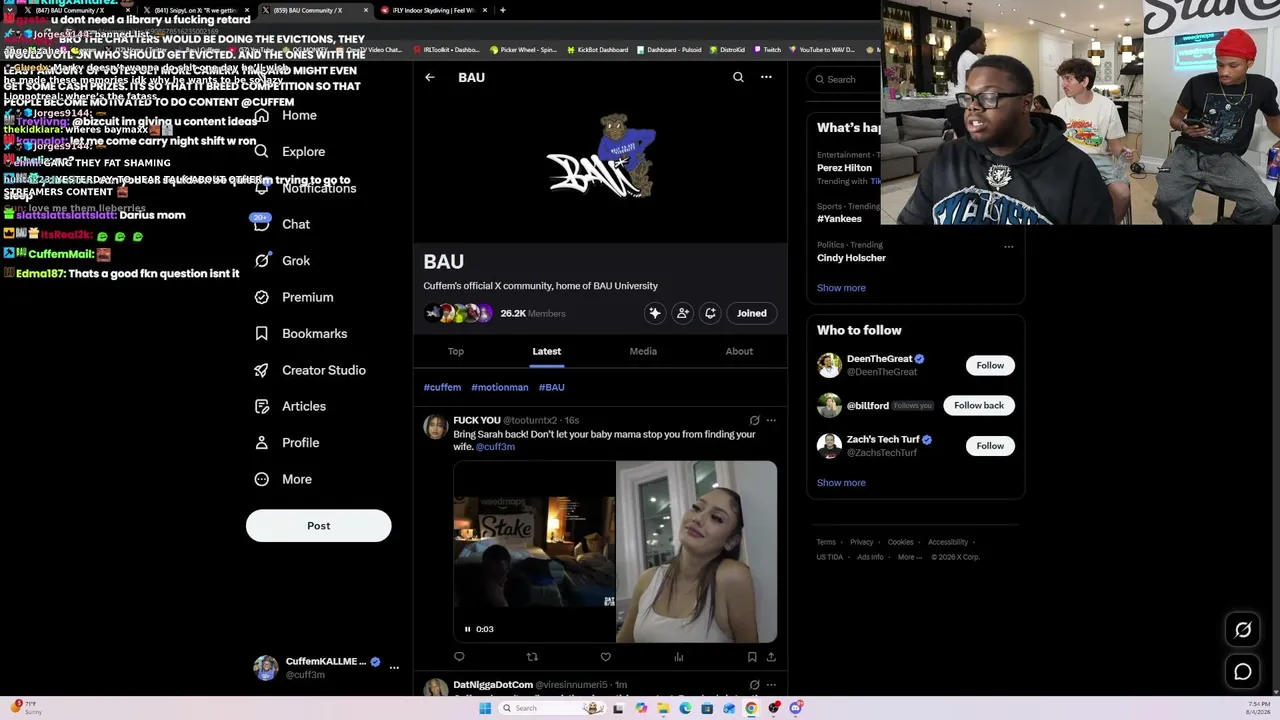Open the @cuff3m mention in the post
Screen dimensions: 1280x720
495,447
